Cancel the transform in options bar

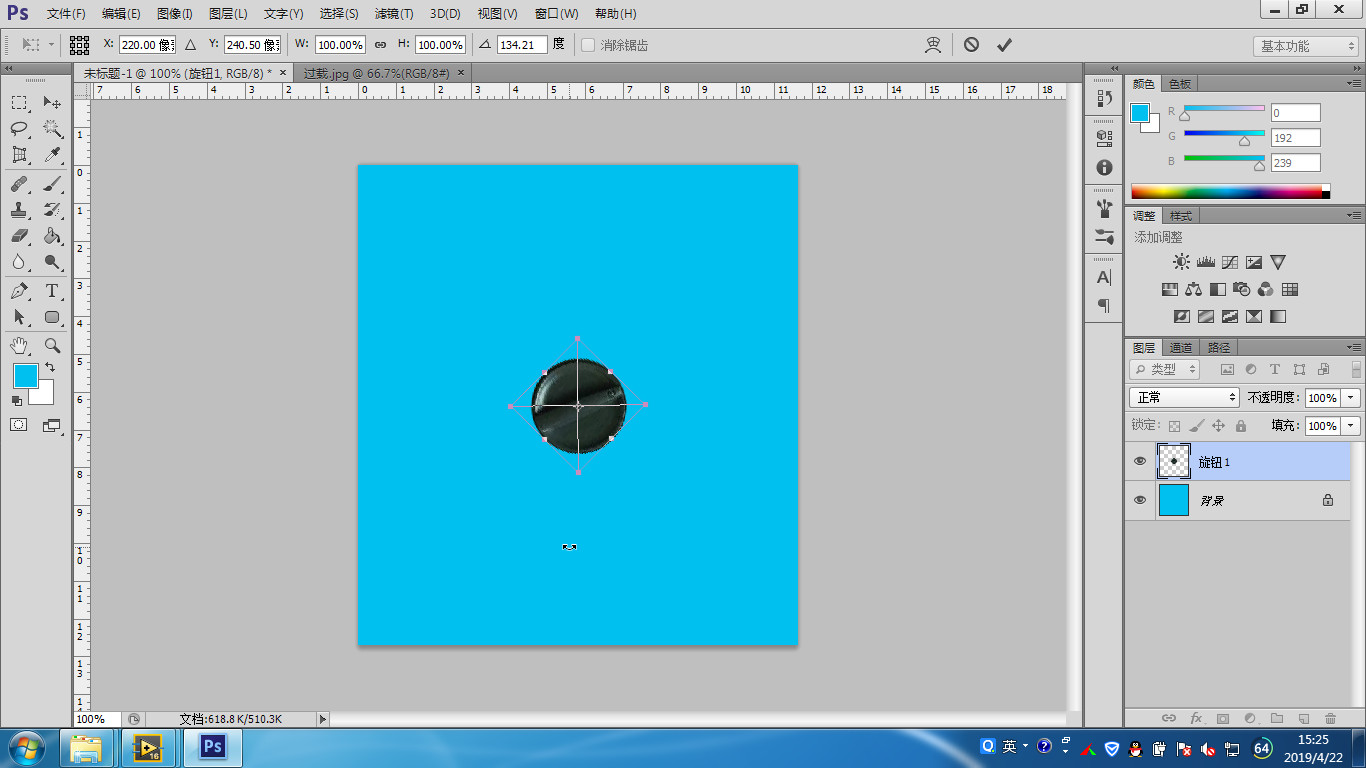pos(971,45)
